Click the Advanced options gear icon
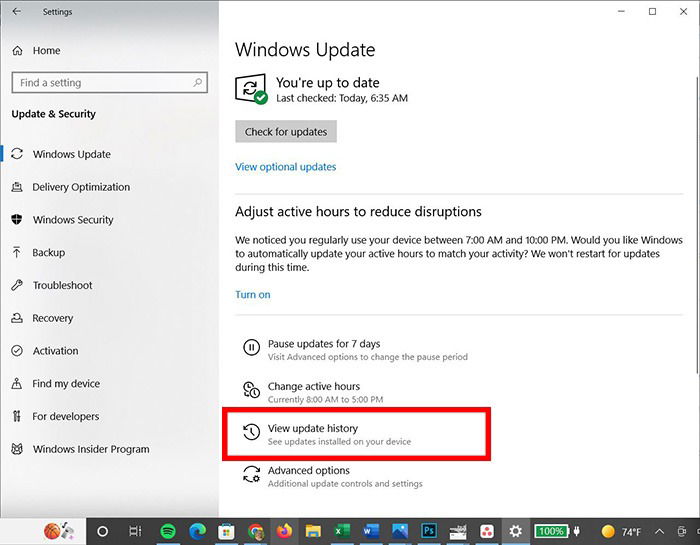Screen dimensions: 700x545 pyautogui.click(x=251, y=474)
